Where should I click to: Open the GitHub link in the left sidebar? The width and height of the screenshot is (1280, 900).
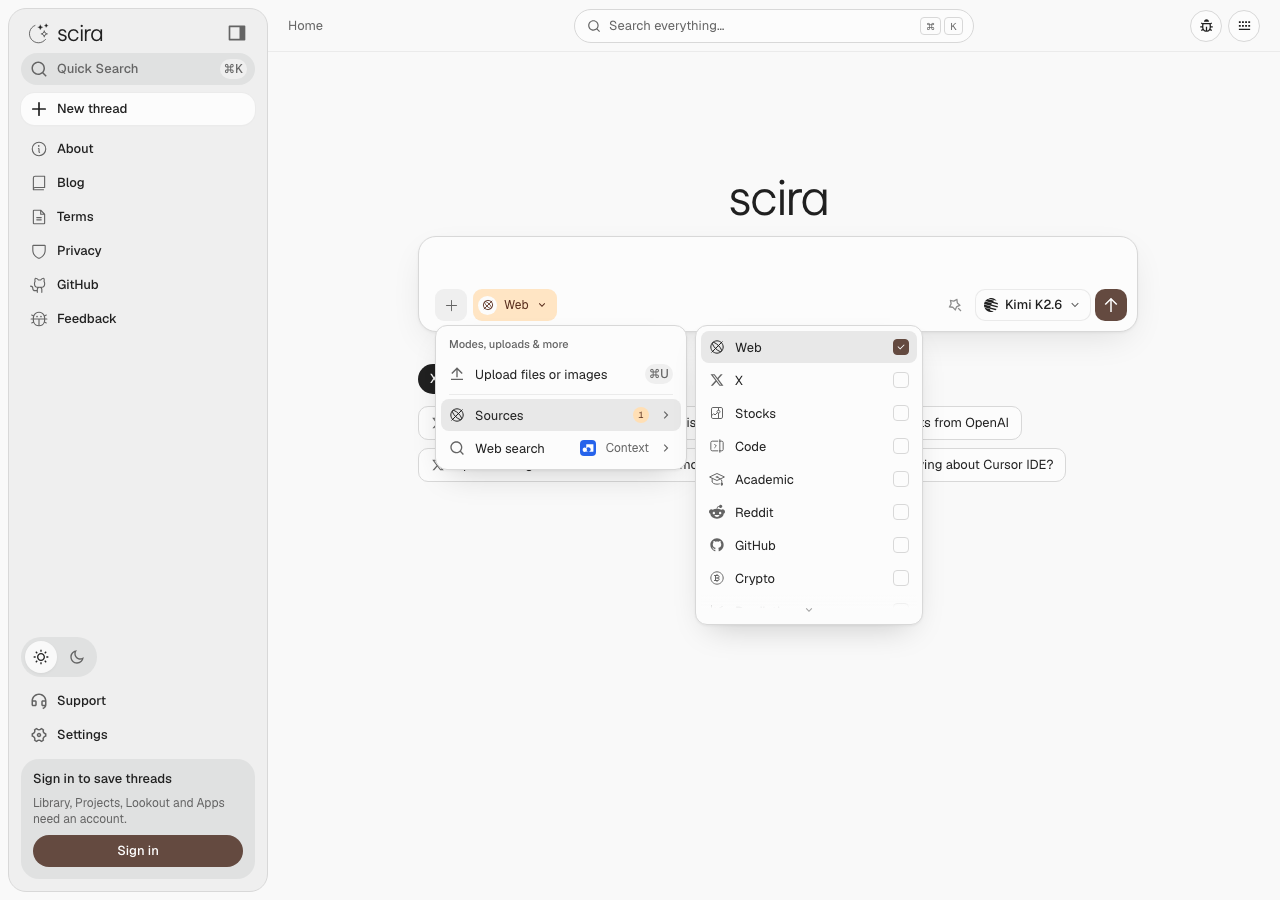click(138, 285)
